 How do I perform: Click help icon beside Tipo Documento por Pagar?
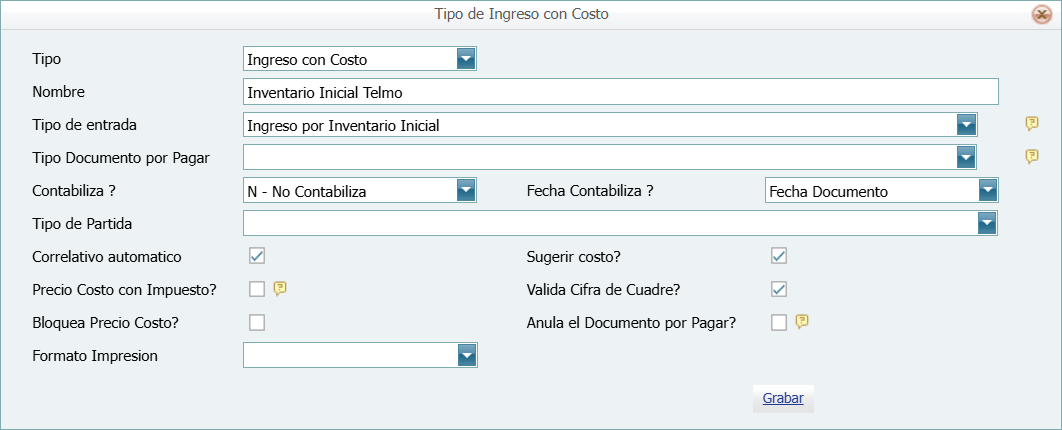[x=1032, y=157]
